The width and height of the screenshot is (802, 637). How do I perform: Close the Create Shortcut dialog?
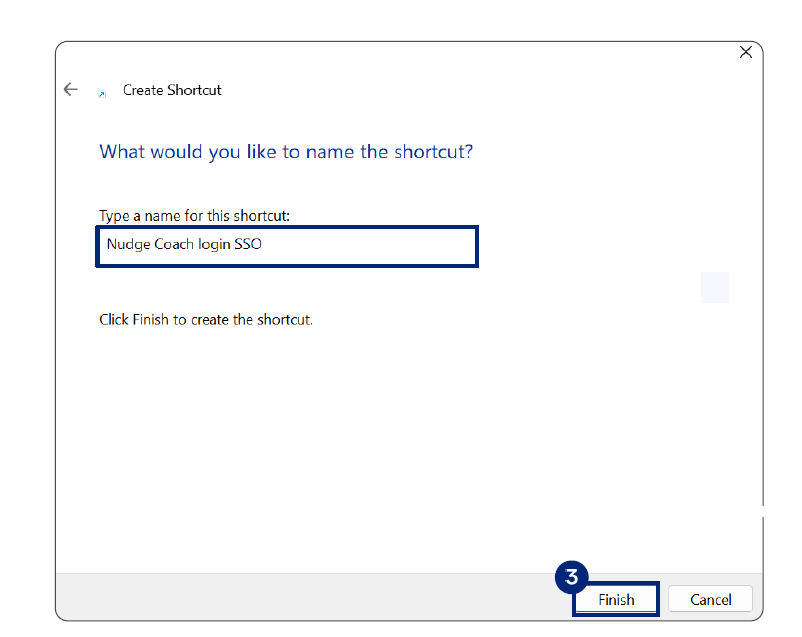point(745,52)
